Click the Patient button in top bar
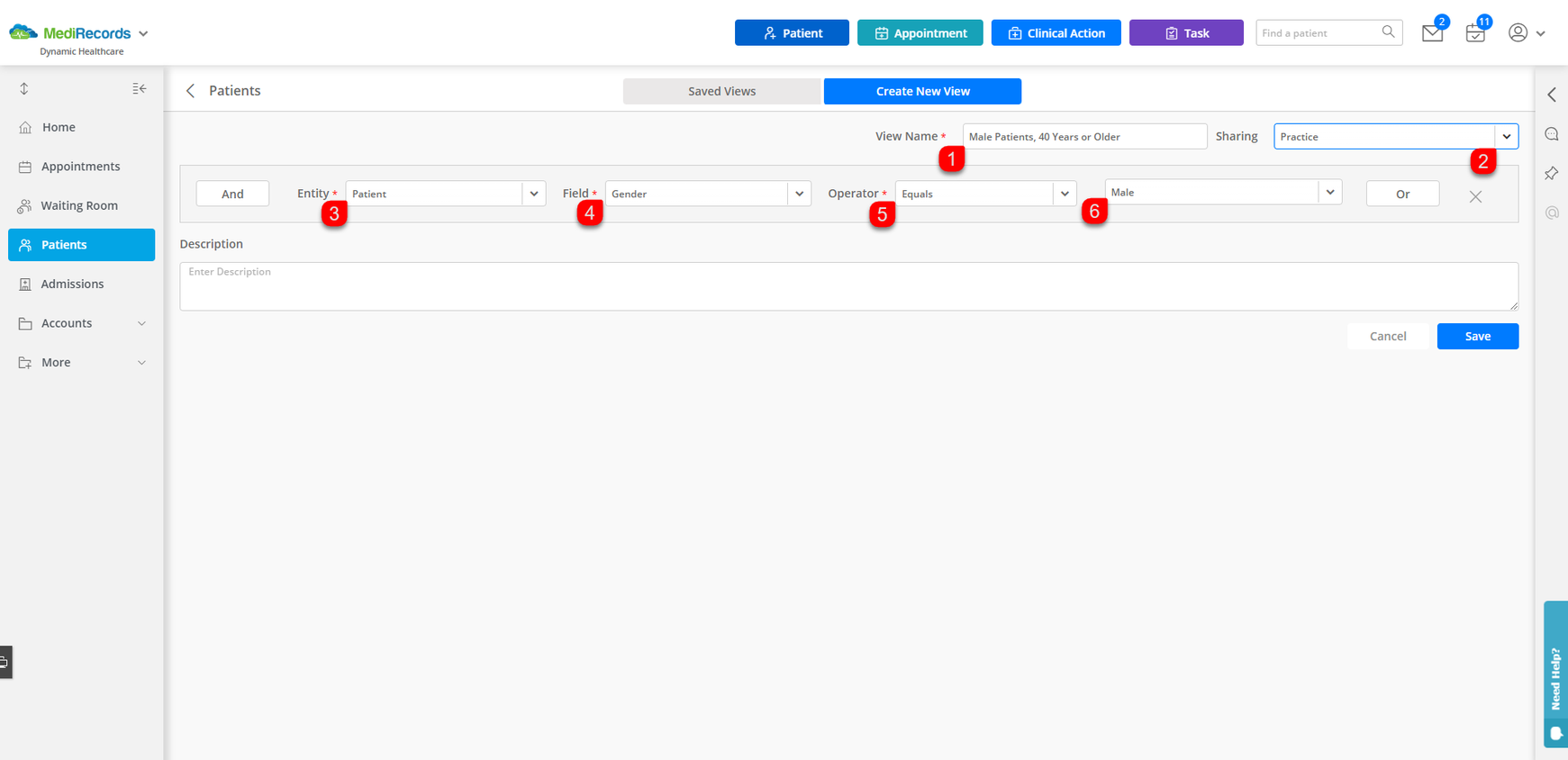The image size is (1568, 760). (792, 32)
